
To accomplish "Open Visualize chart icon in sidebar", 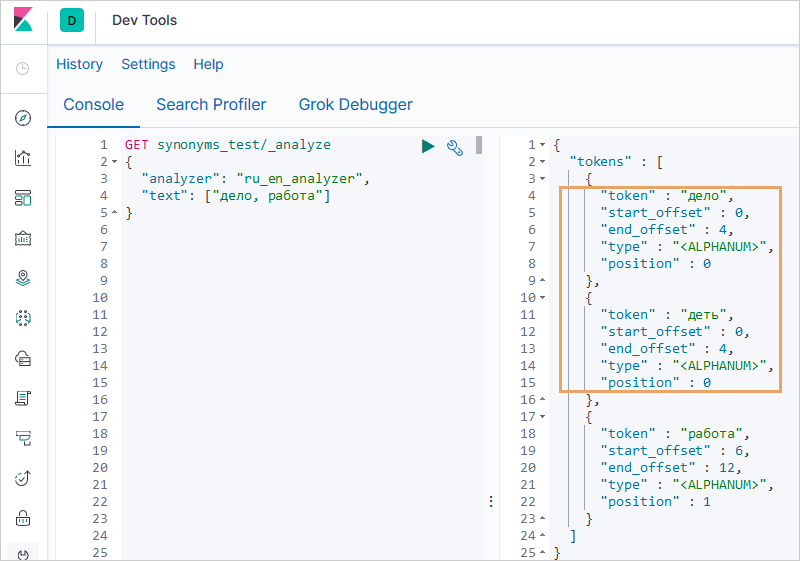I will coord(23,158).
